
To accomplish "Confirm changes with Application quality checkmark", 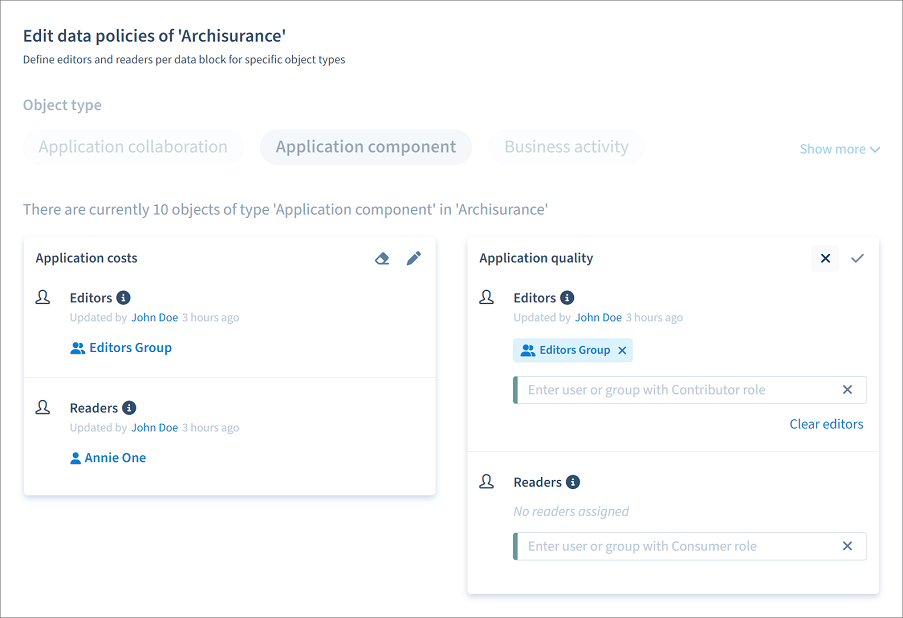I will 857,258.
